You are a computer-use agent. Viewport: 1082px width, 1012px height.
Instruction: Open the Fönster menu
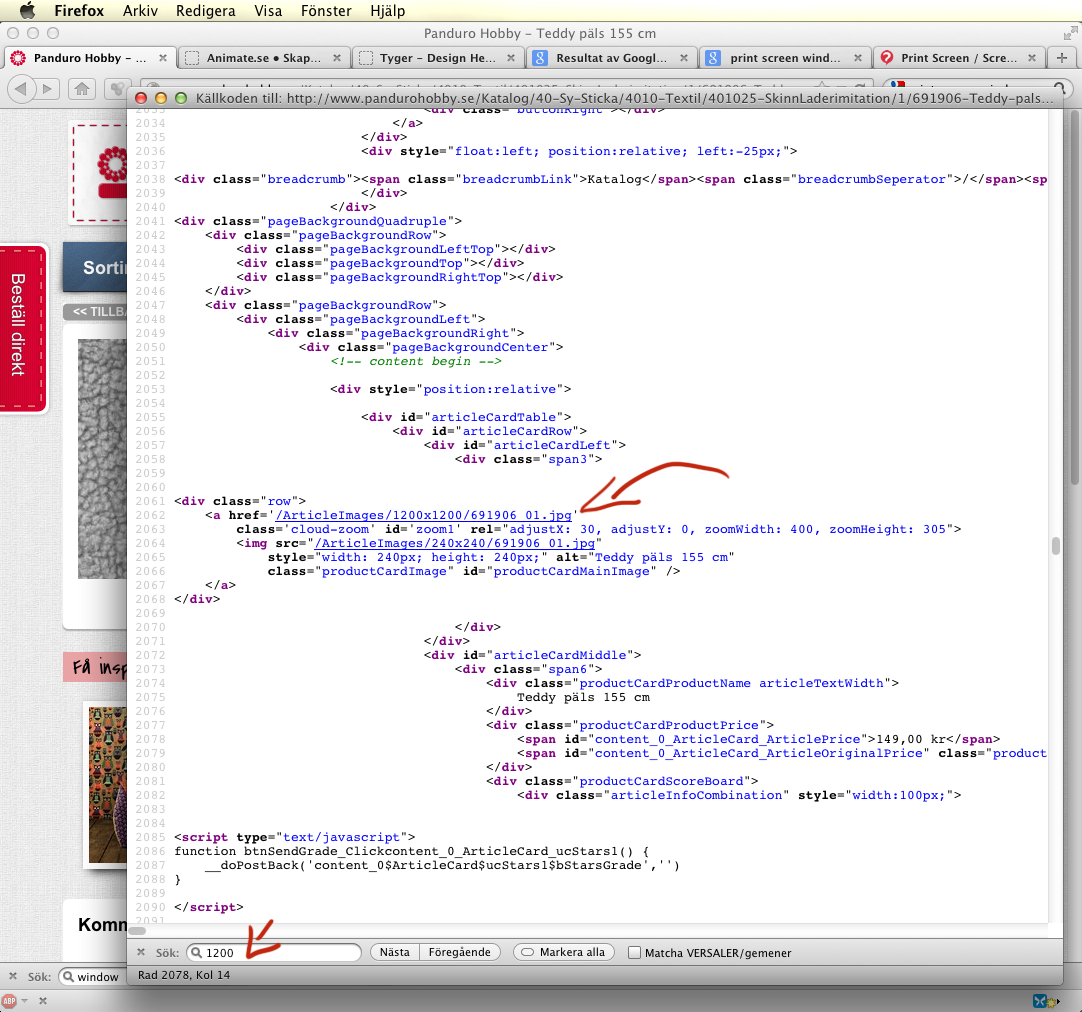(326, 11)
